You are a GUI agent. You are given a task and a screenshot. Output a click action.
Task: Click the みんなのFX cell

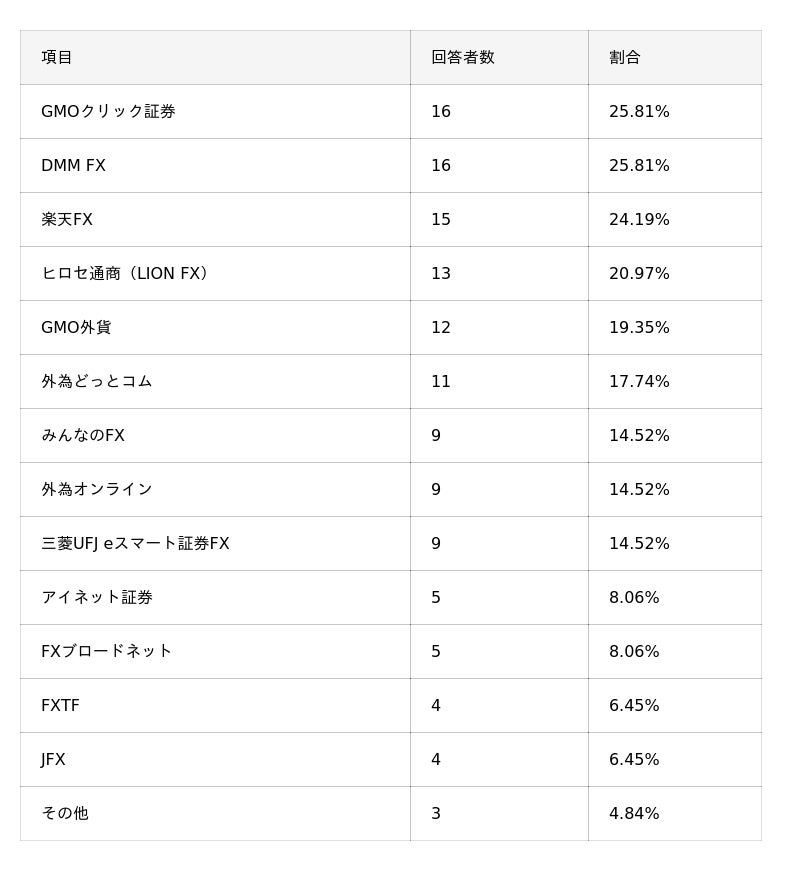pos(83,435)
